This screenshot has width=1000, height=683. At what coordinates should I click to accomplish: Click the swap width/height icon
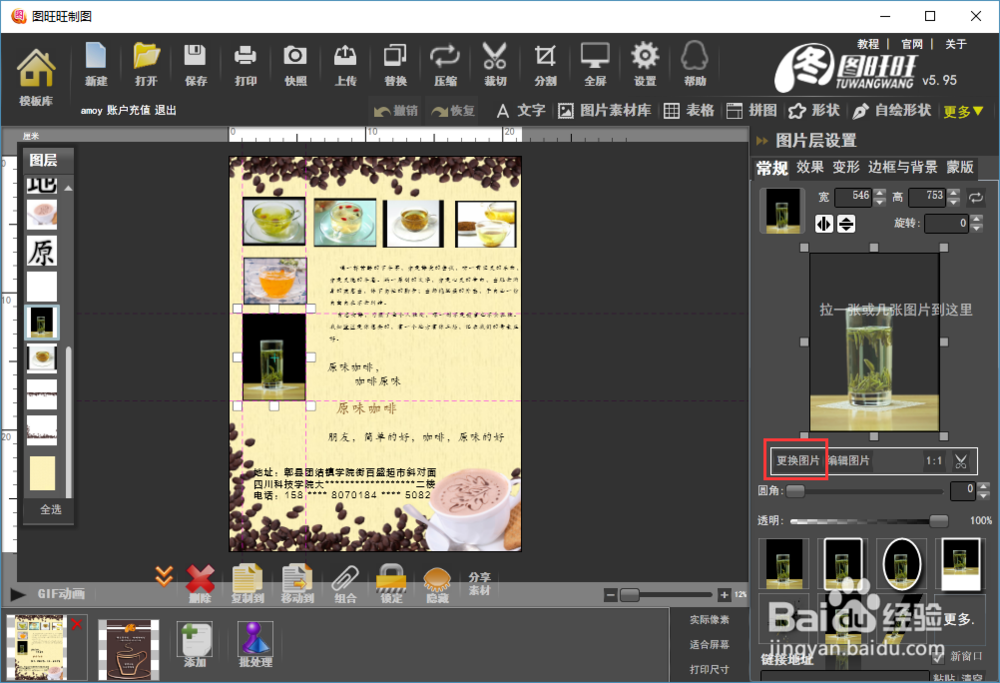[x=976, y=198]
